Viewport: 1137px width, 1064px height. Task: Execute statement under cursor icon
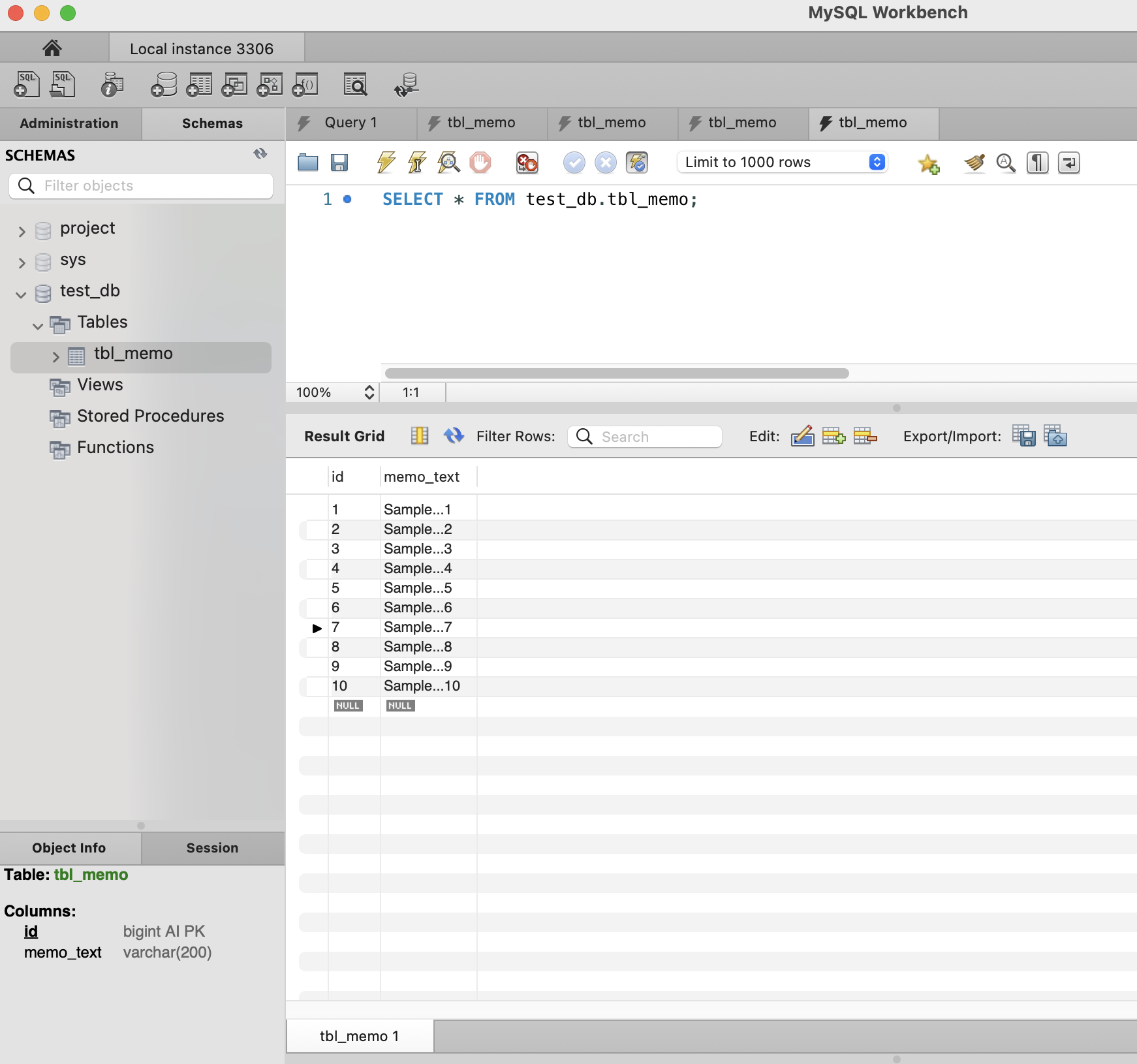(417, 163)
